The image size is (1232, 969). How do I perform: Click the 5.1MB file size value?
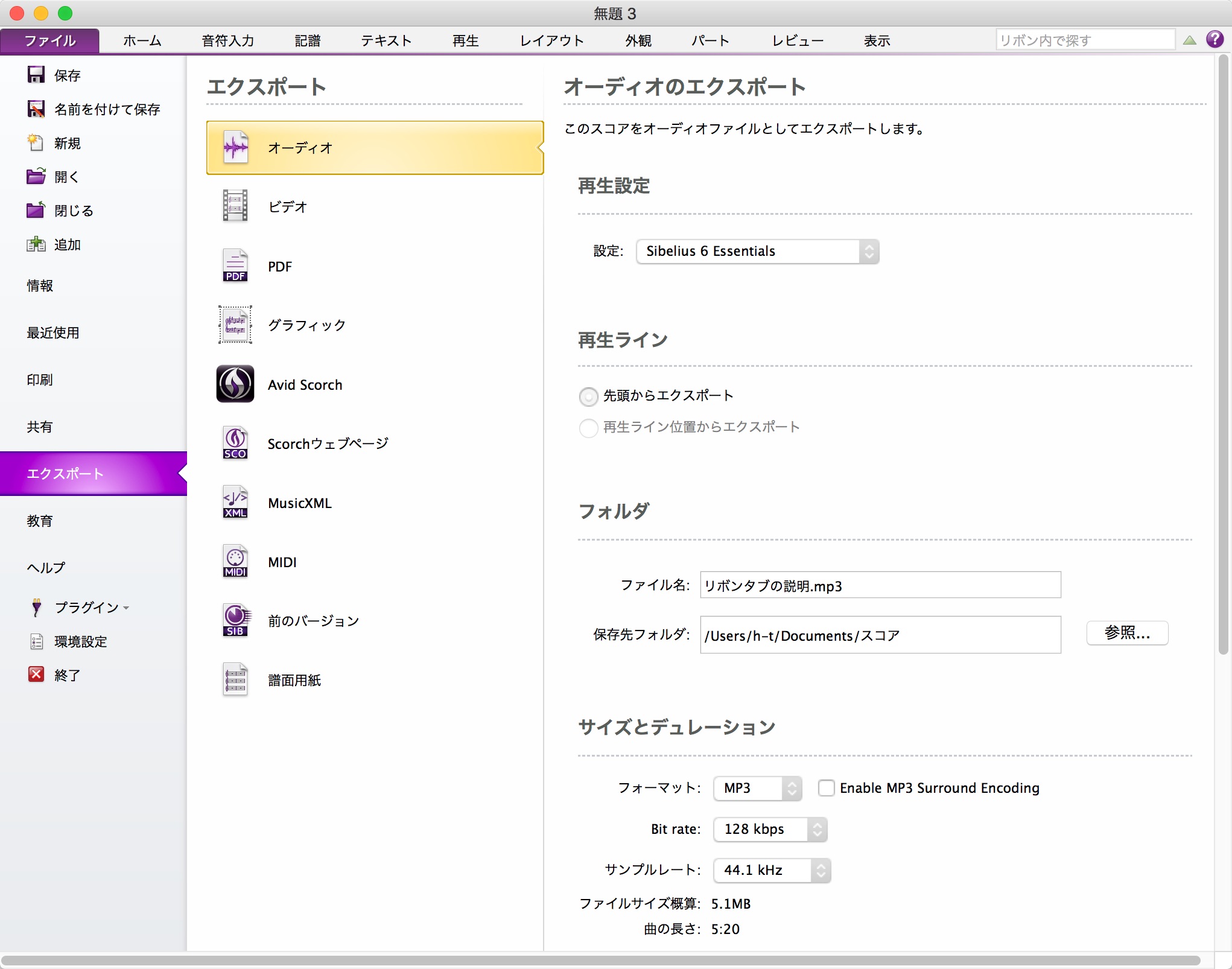tap(731, 903)
